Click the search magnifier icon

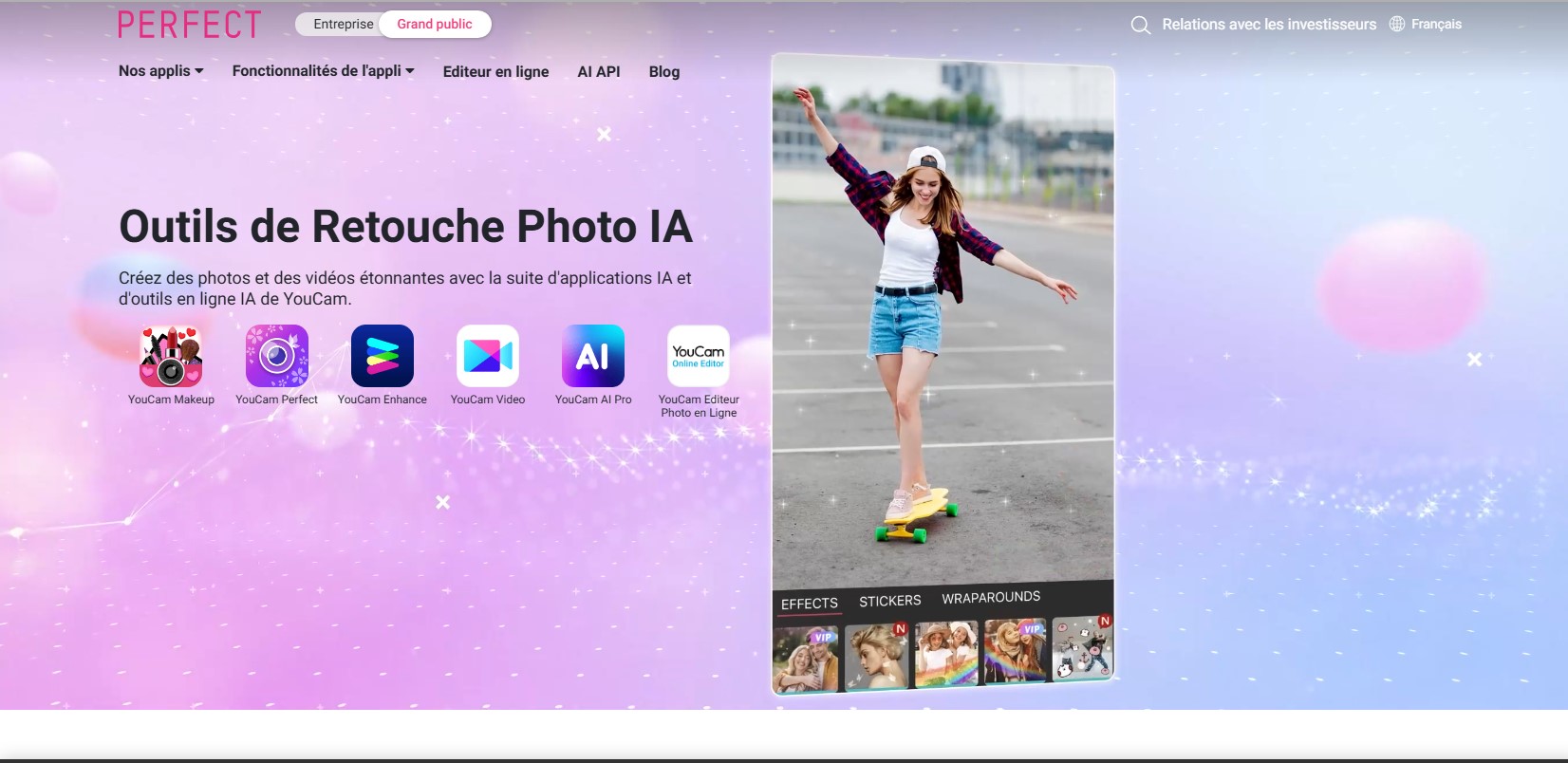click(1140, 25)
